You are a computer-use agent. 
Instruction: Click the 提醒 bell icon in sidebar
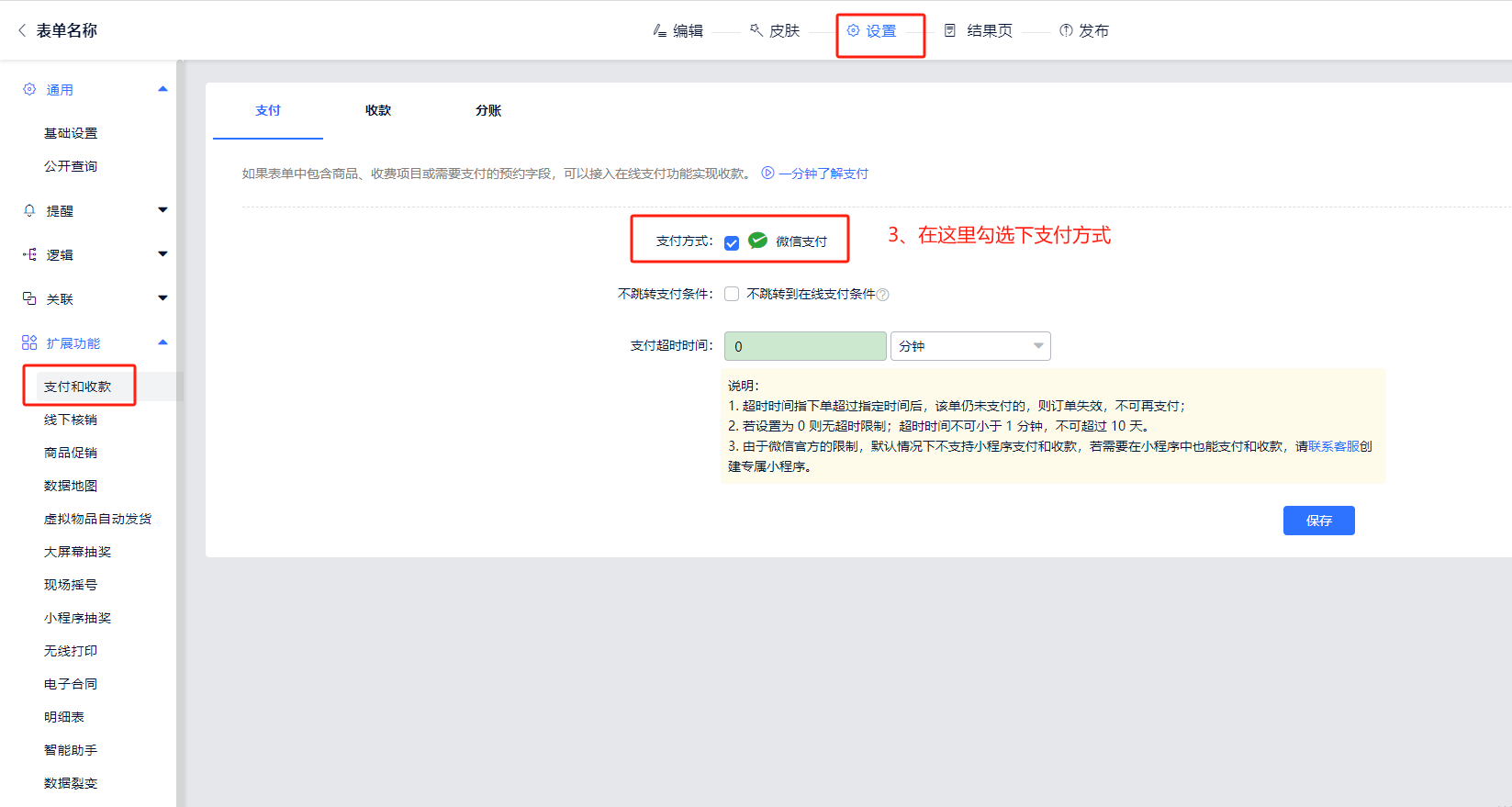click(29, 210)
